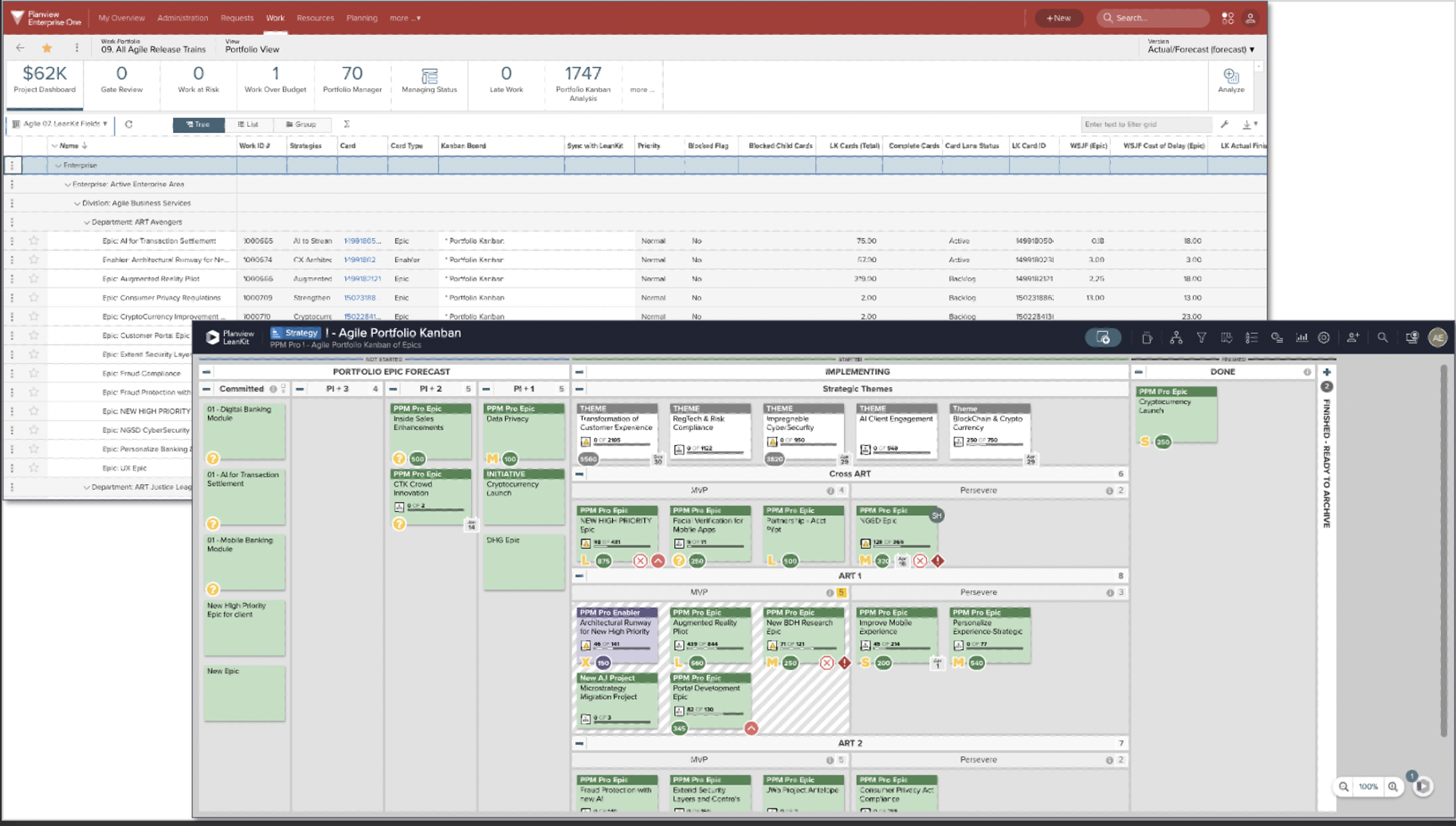Click the Sigma summary icon in the grid toolbar
The image size is (1456, 826).
346,124
